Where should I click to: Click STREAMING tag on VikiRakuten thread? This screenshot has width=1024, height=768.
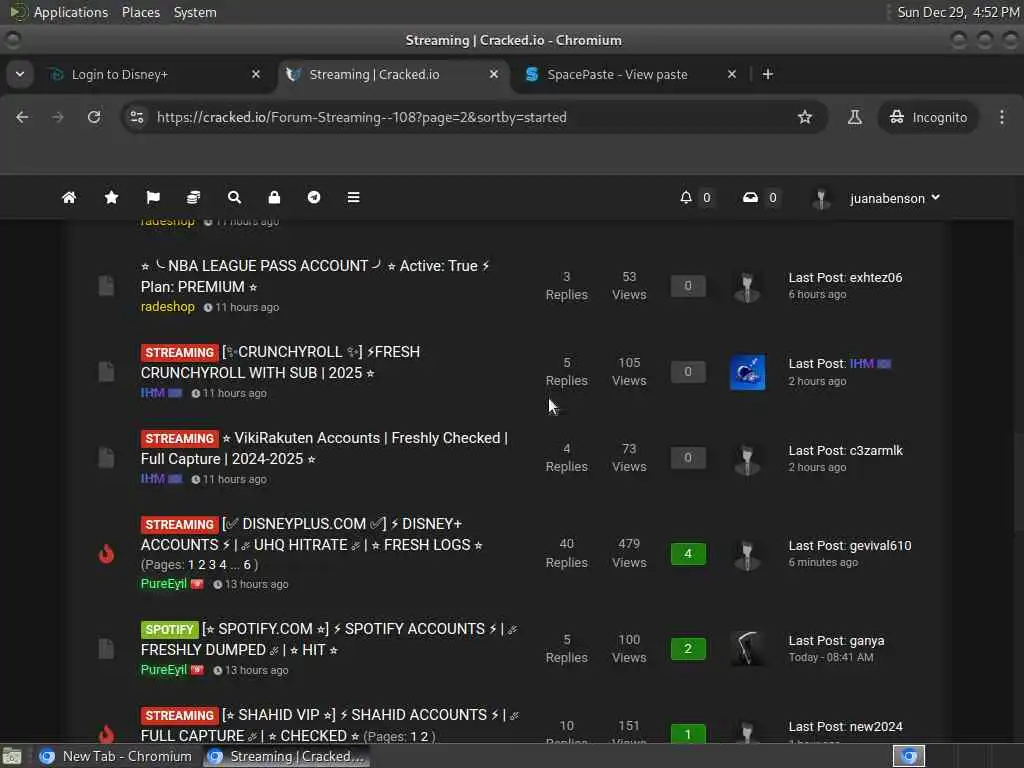[179, 438]
